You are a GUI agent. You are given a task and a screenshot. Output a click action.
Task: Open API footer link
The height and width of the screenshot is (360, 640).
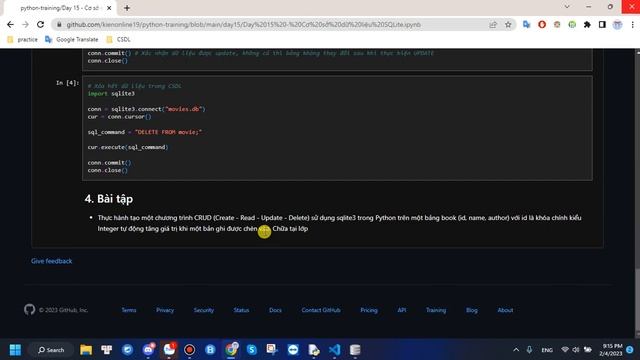tap(402, 310)
